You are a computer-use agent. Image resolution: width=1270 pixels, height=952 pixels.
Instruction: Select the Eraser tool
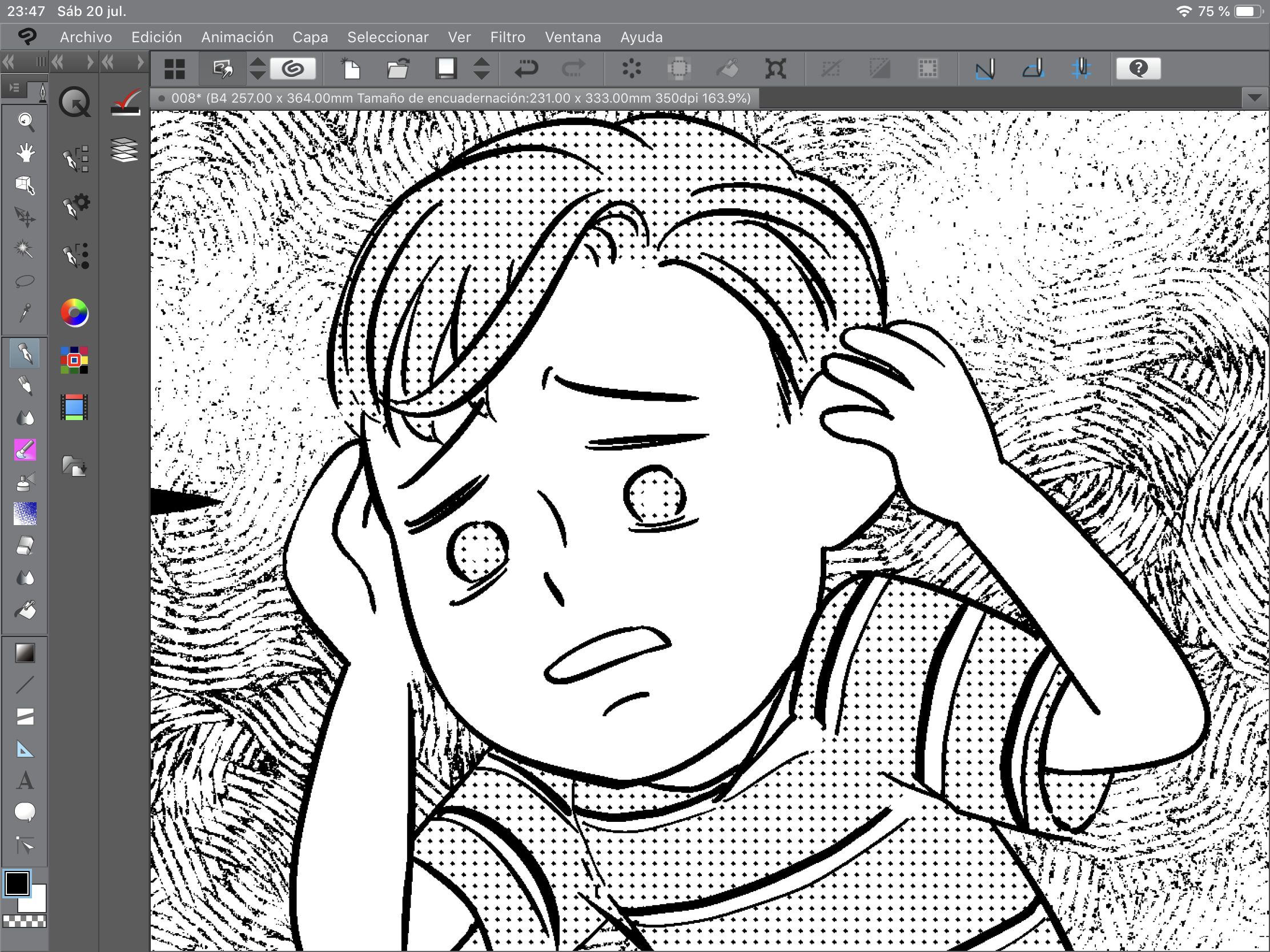(x=25, y=546)
